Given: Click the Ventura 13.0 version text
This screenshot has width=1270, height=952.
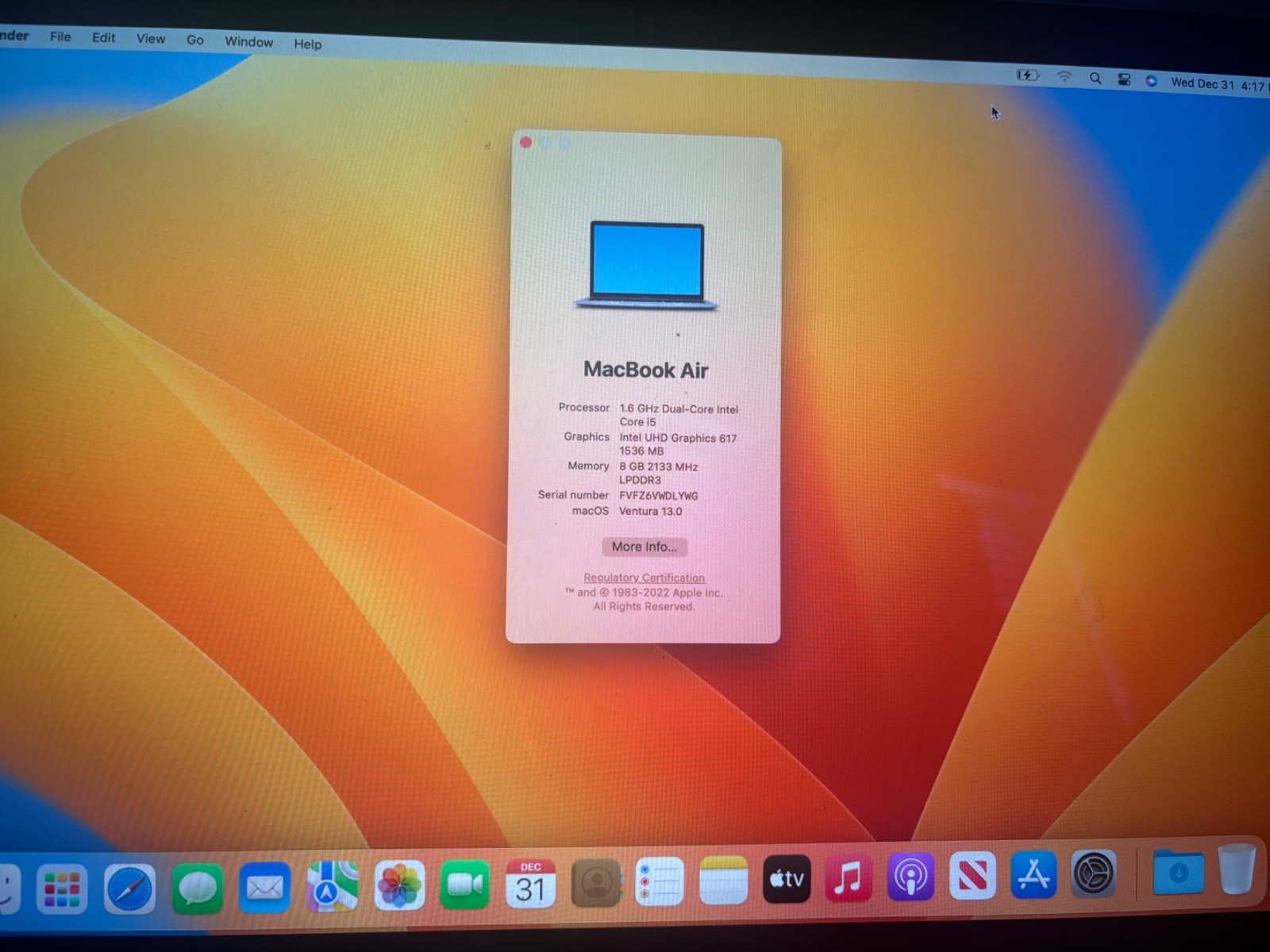Looking at the screenshot, I should click(651, 511).
